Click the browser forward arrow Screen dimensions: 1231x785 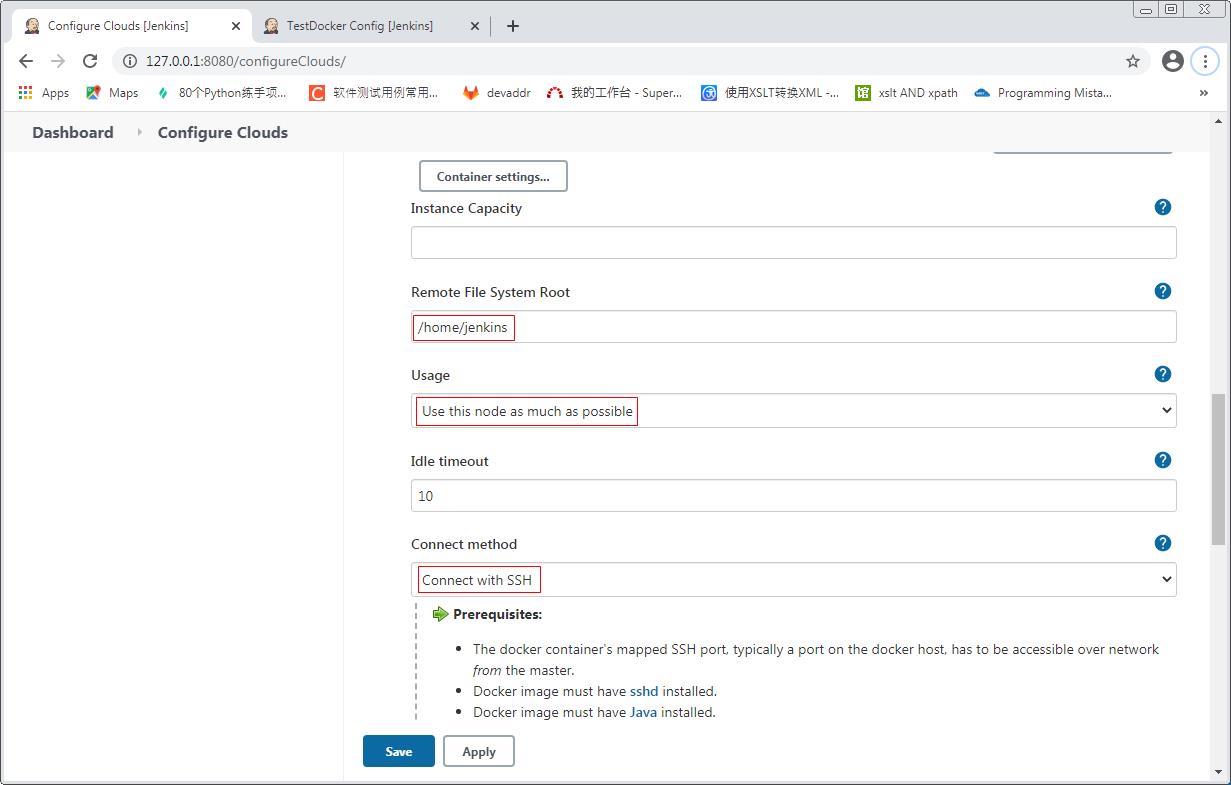[58, 61]
